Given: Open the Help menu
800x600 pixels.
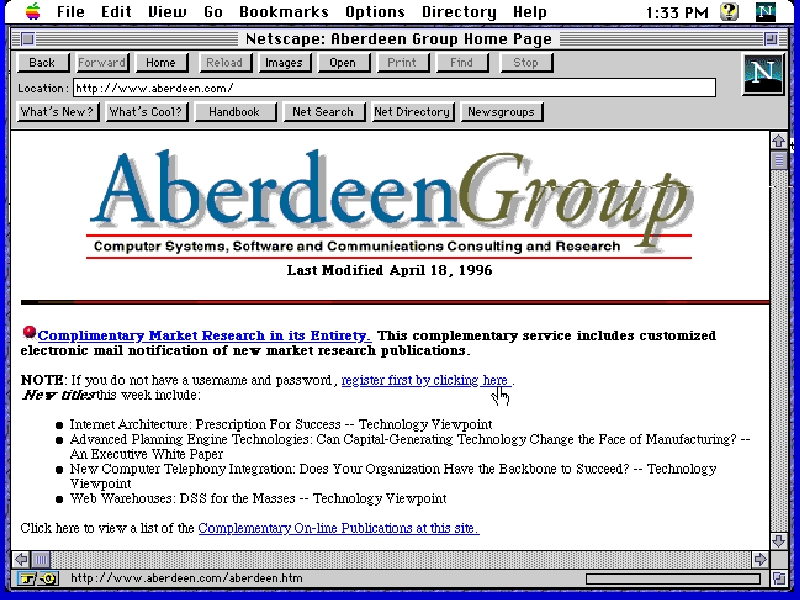Looking at the screenshot, I should [530, 11].
